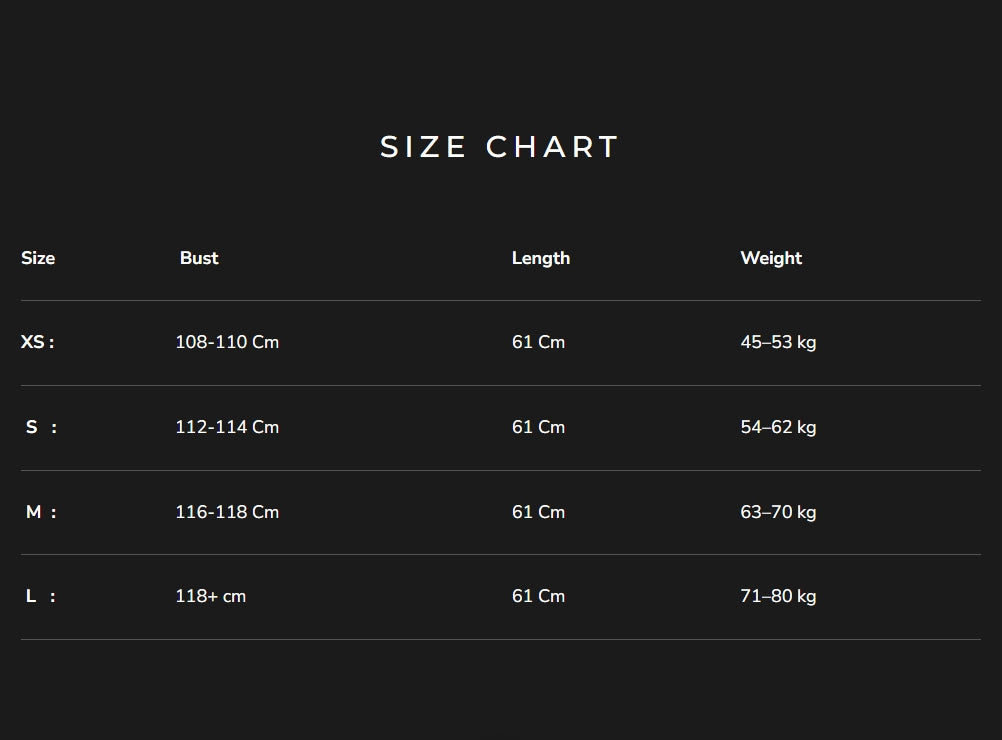Click the 116-118 Cm bust value
1002x740 pixels.
(227, 512)
